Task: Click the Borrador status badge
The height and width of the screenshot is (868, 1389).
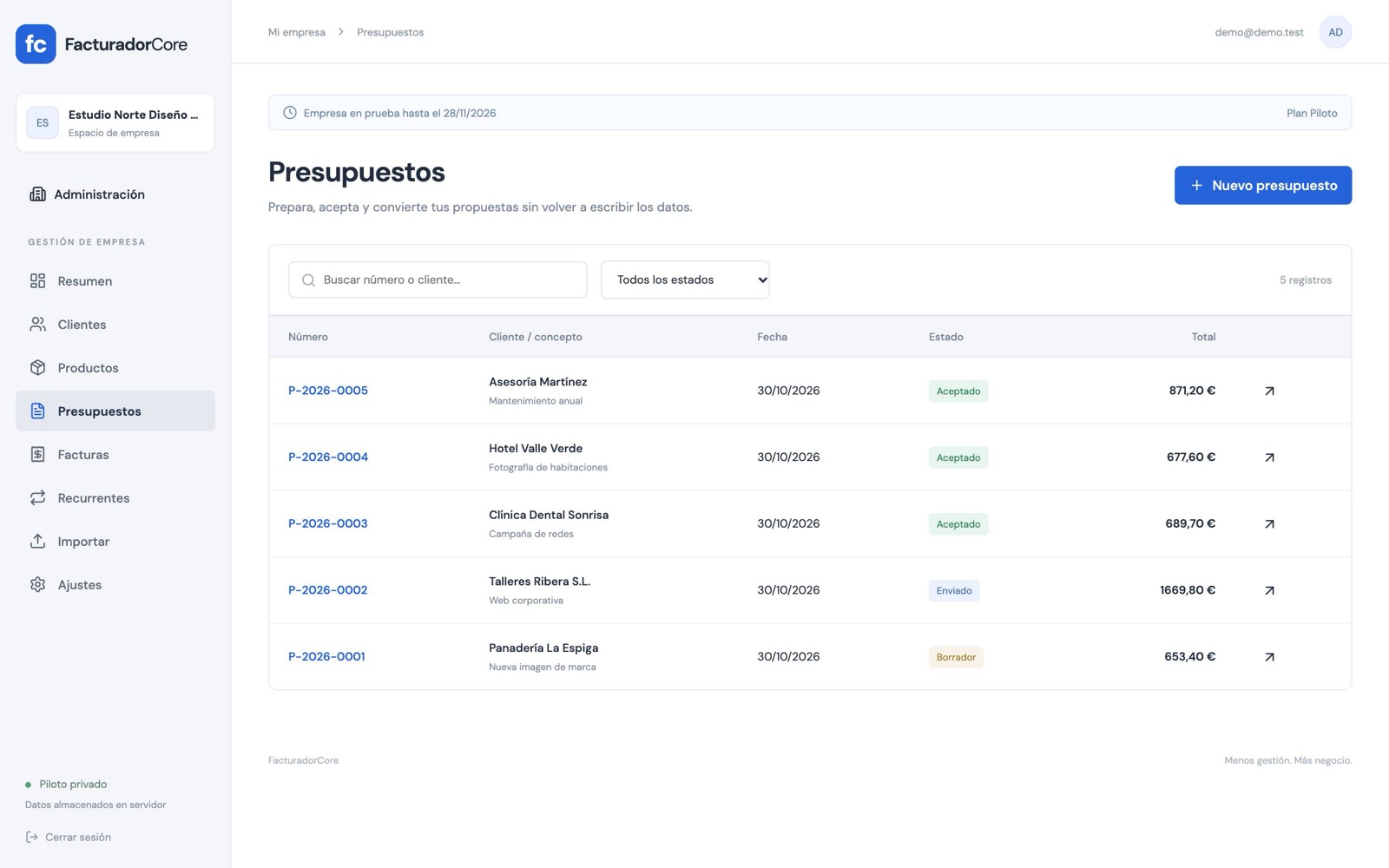Action: click(x=956, y=657)
